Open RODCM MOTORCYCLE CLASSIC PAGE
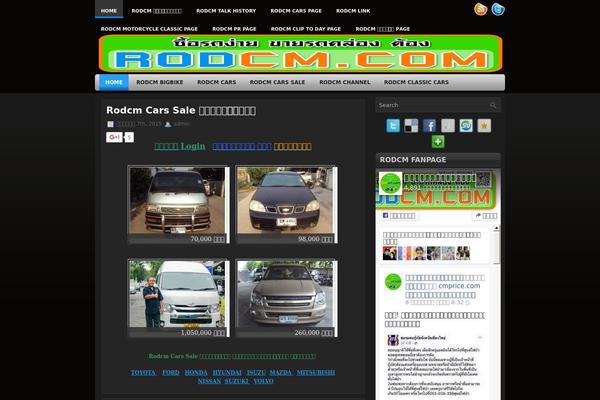This screenshot has width=600, height=400. point(149,29)
